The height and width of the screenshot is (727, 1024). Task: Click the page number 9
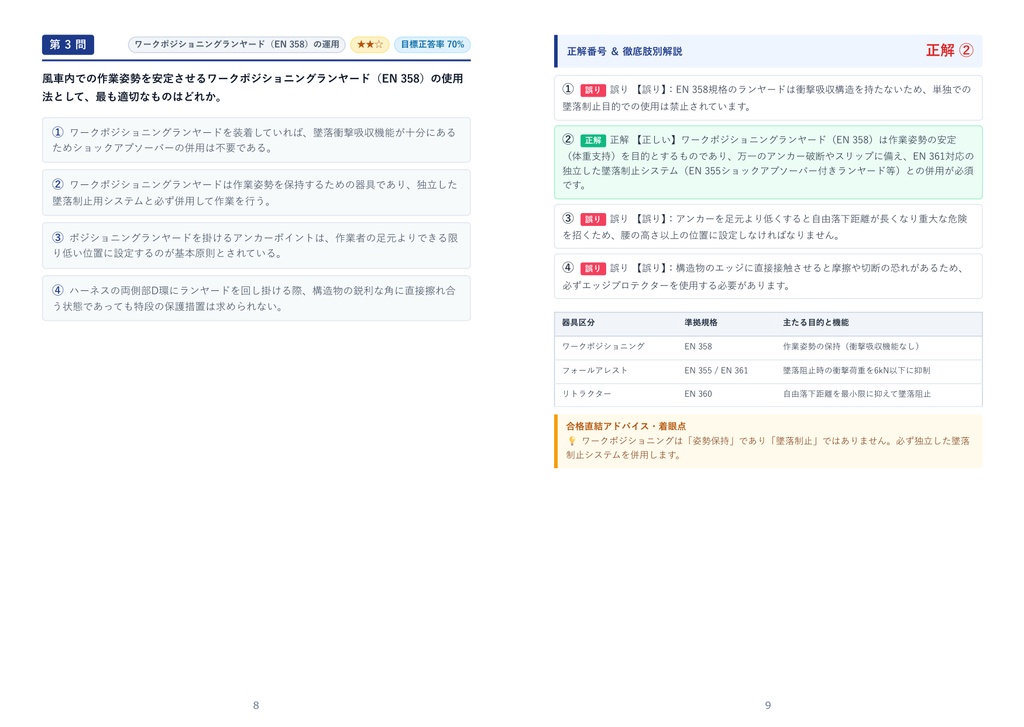coord(768,705)
